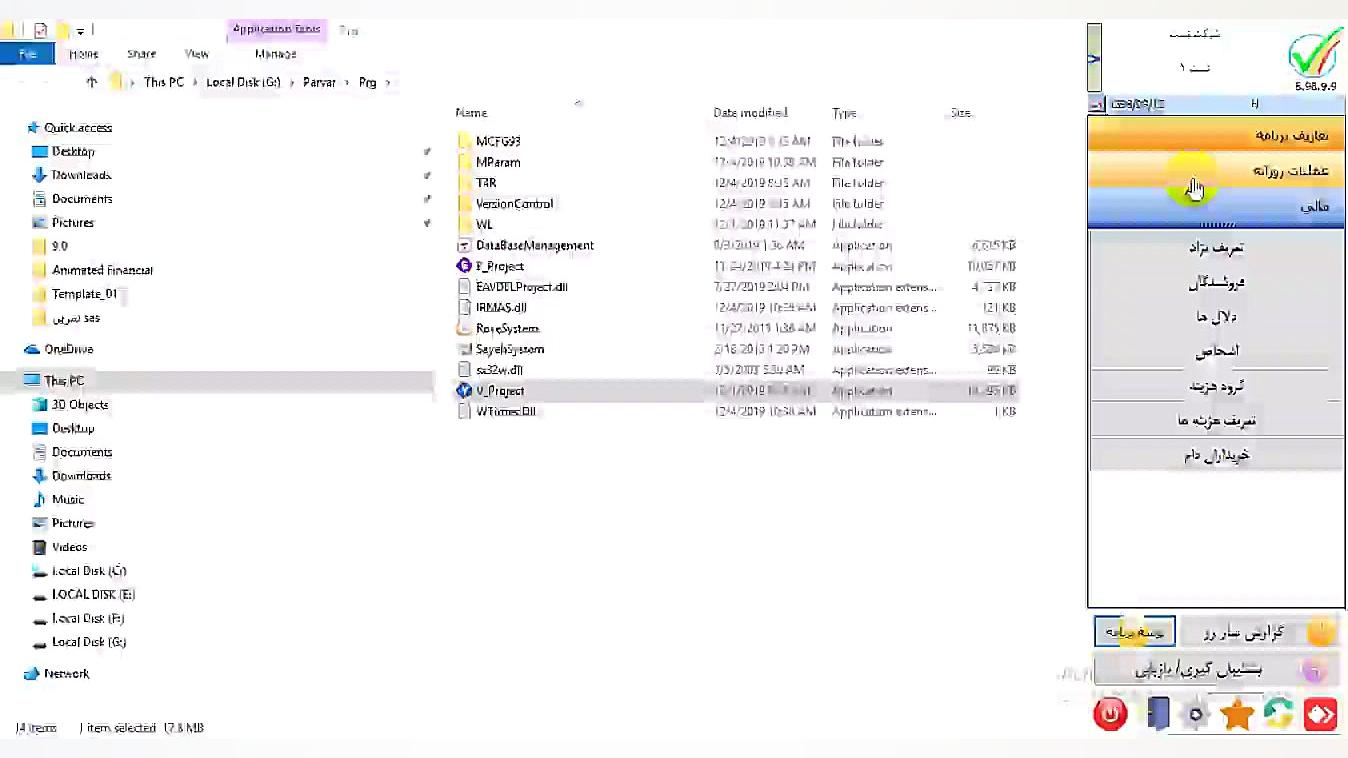Click the Up arrow in Explorer address bar
1348x758 pixels.
(x=92, y=82)
